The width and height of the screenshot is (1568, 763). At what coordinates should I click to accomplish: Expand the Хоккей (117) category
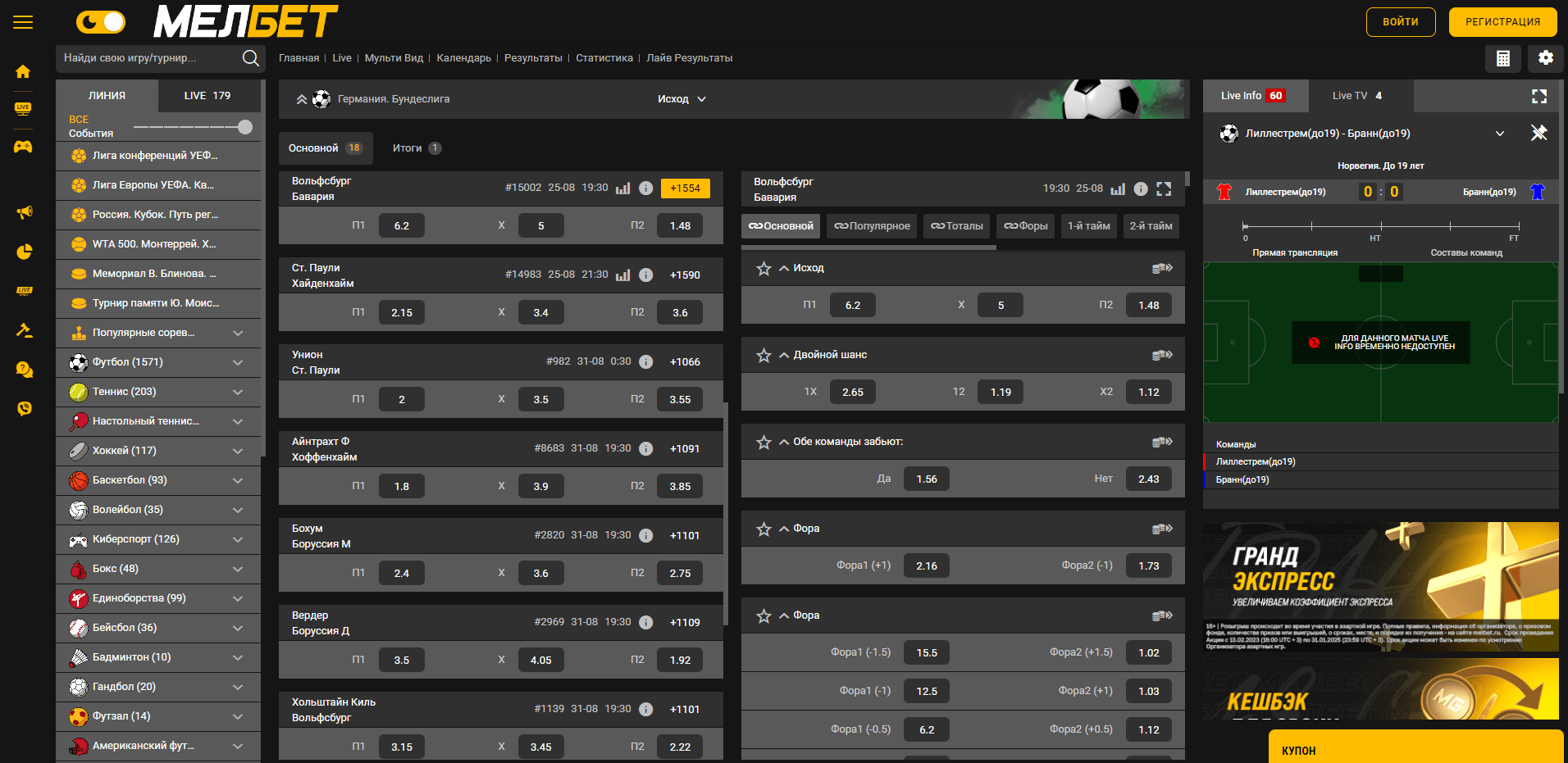pyautogui.click(x=238, y=451)
